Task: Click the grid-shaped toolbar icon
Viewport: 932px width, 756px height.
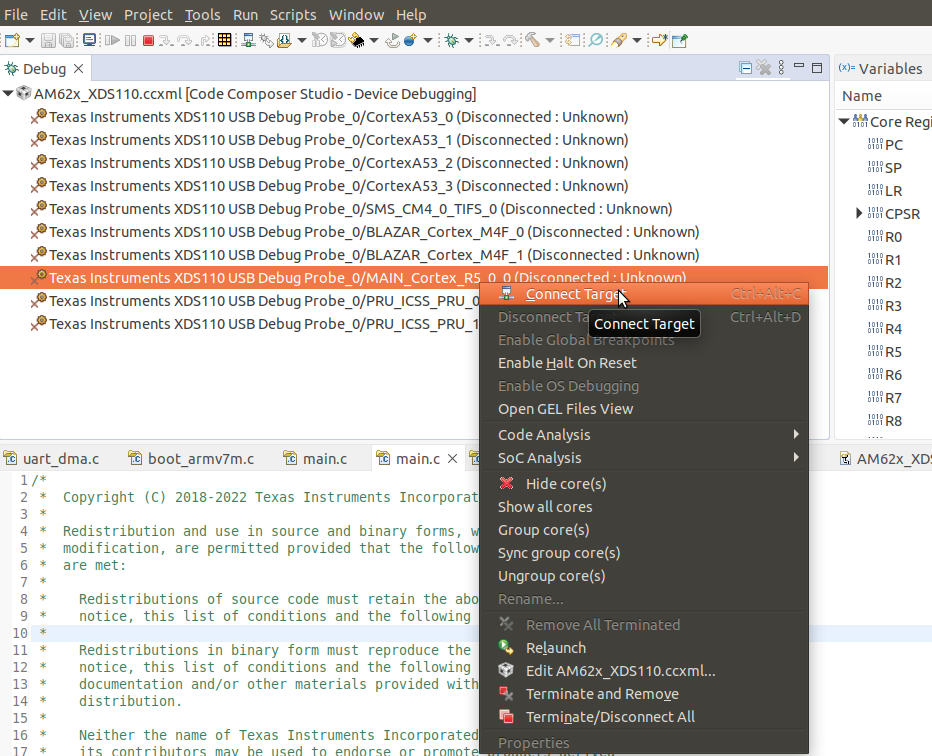Action: (225, 41)
